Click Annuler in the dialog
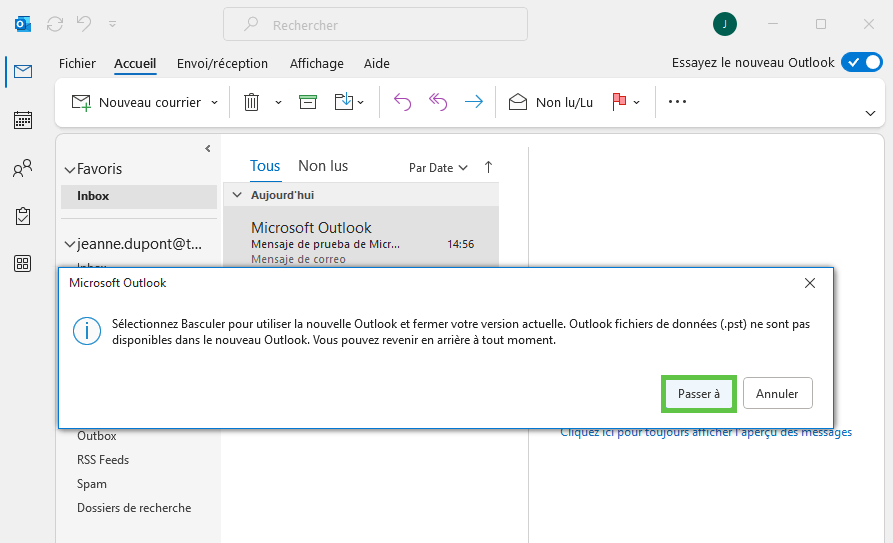Image resolution: width=893 pixels, height=543 pixels. (777, 394)
